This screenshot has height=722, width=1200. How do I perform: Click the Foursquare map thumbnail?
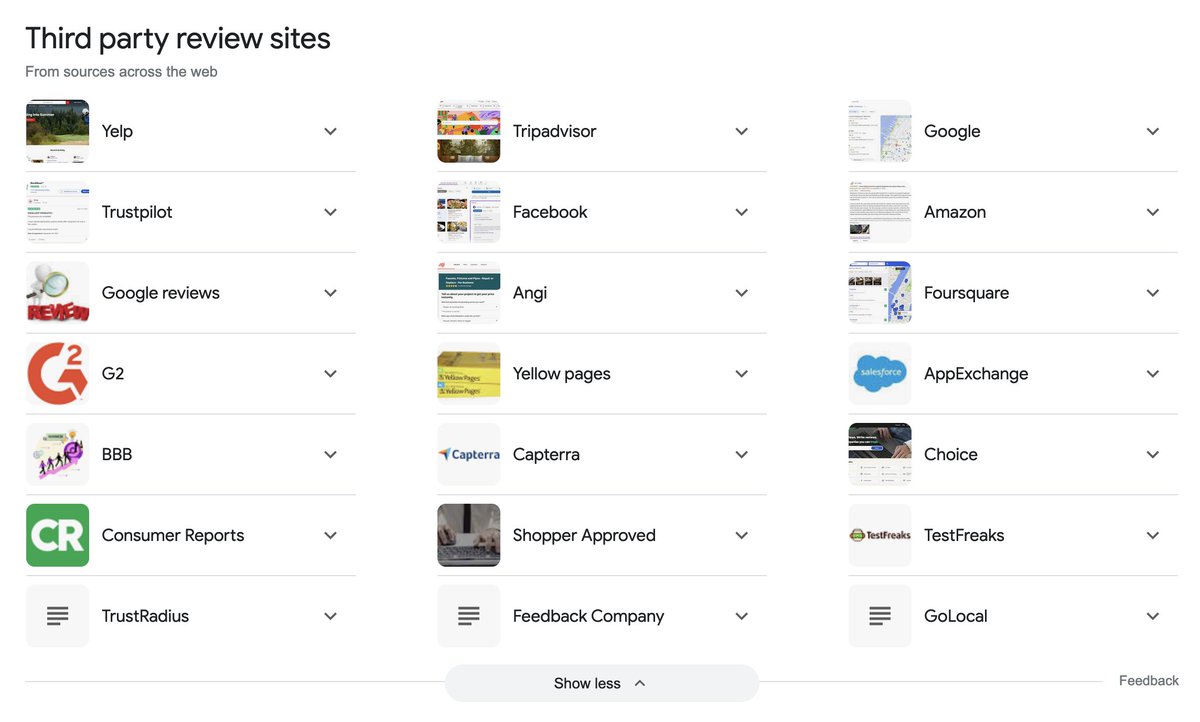point(880,293)
